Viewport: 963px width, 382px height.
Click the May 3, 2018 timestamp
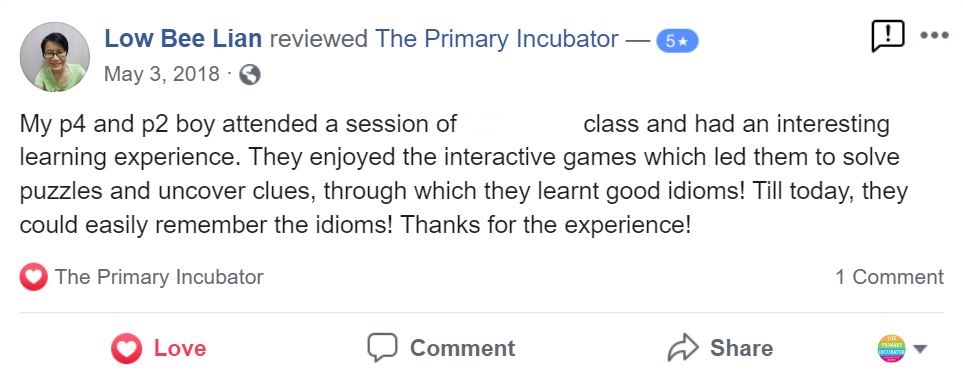point(162,74)
